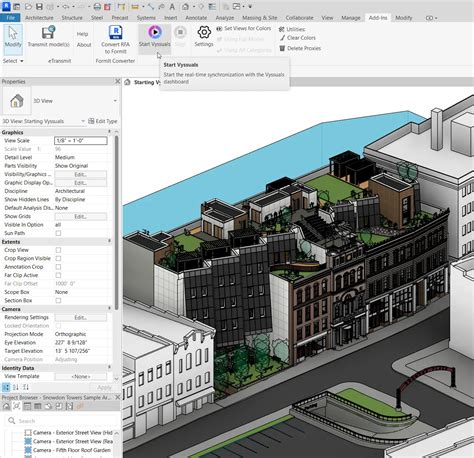The width and height of the screenshot is (474, 458).
Task: Click the View Scale input field
Action: click(81, 141)
